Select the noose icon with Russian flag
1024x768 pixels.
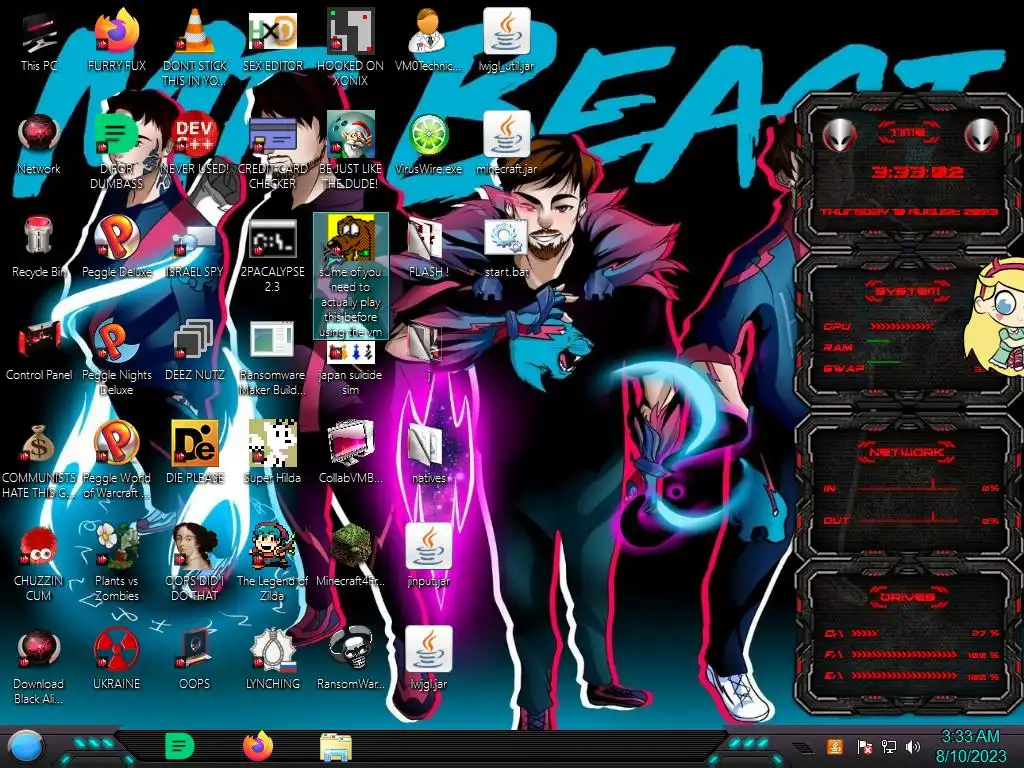(x=273, y=649)
